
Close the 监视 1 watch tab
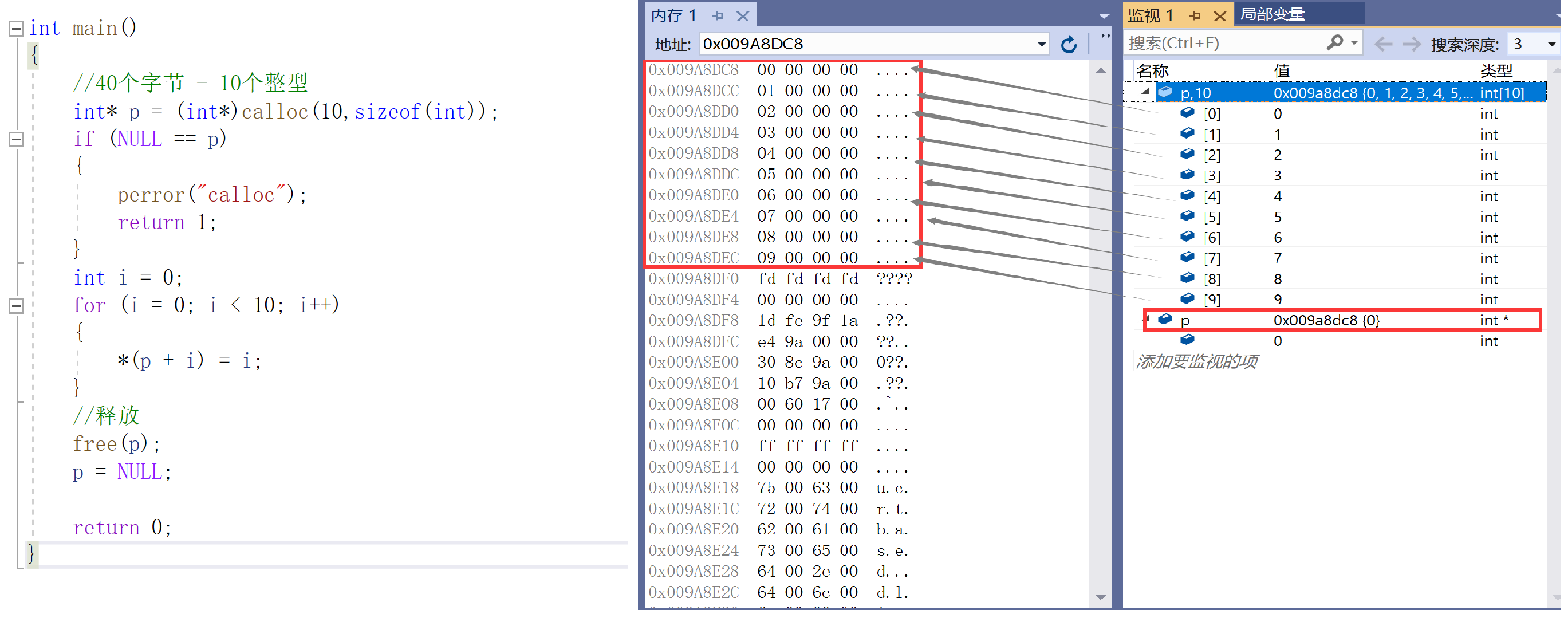tap(1219, 16)
